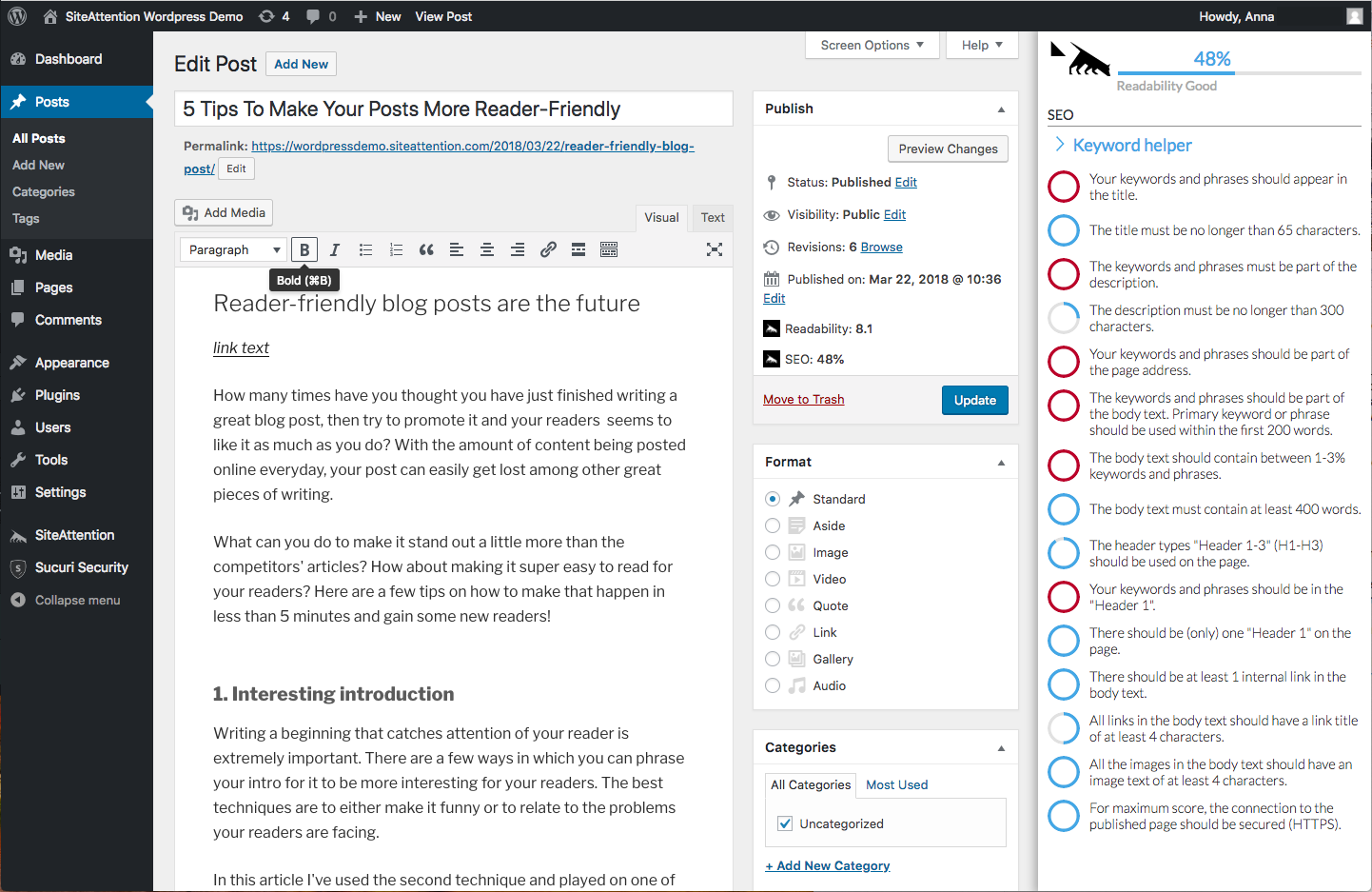Apply blockquote formatting

426,249
